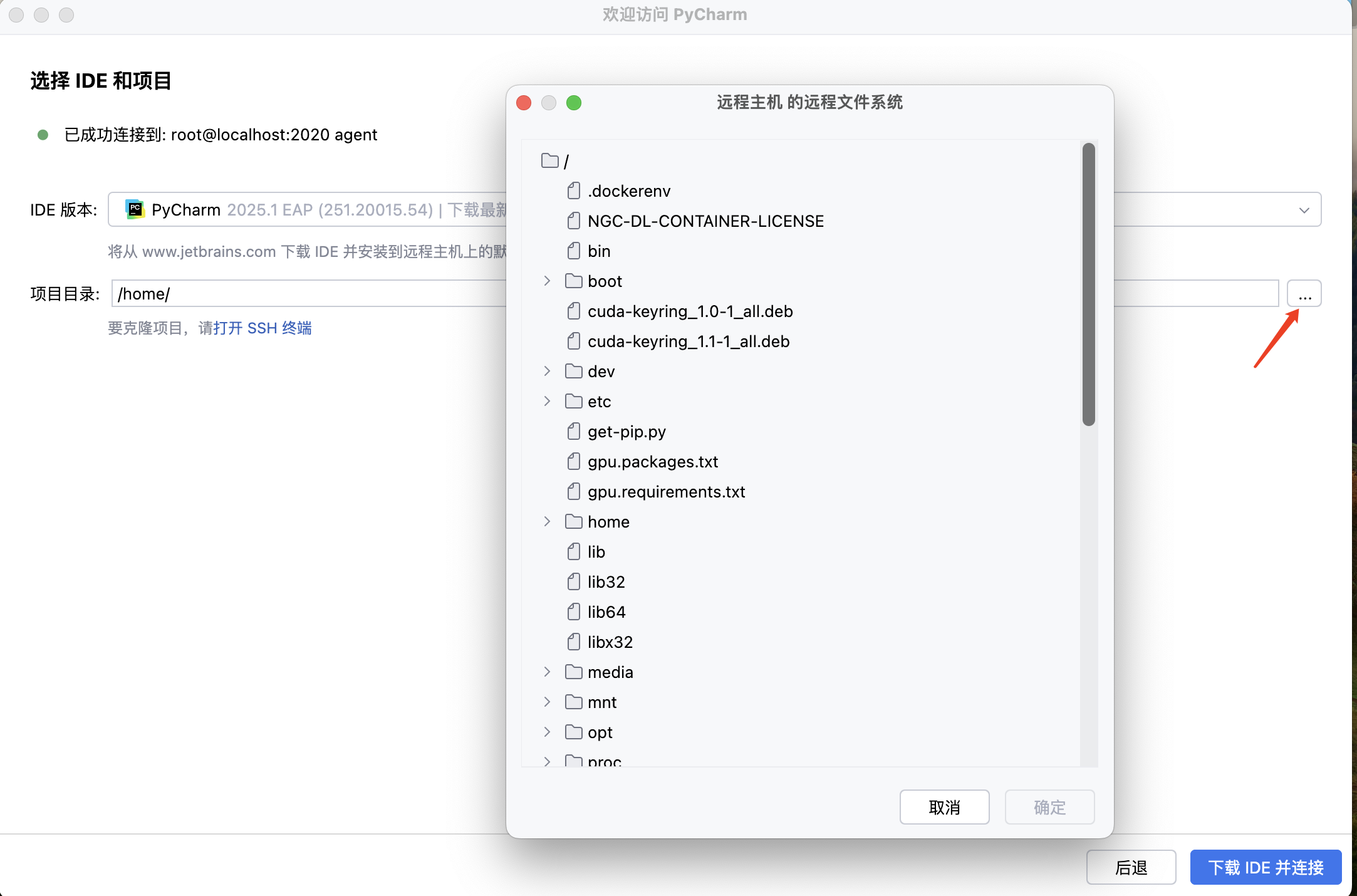This screenshot has height=896, width=1357.
Task: Click the boot folder icon
Action: (x=573, y=281)
